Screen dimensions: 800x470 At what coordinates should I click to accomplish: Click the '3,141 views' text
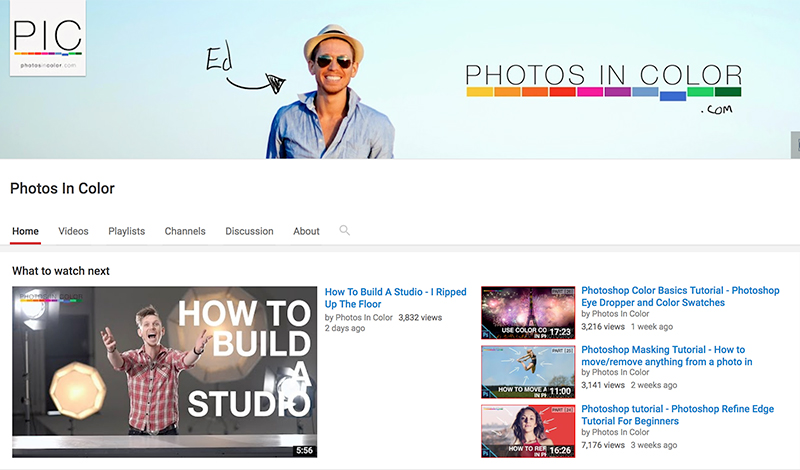tap(603, 385)
